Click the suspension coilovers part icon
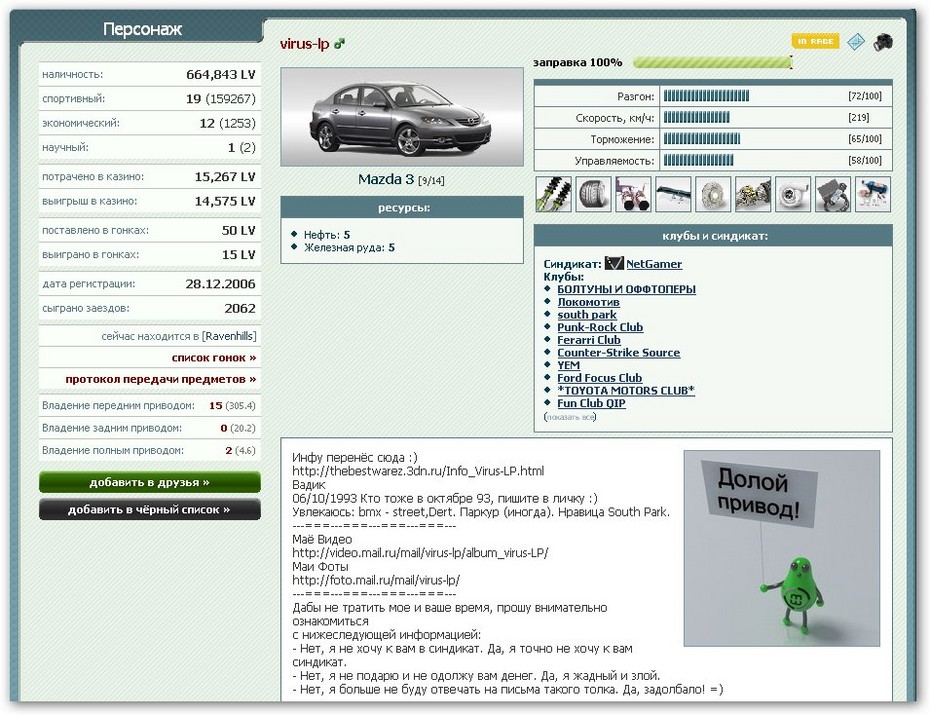 point(553,194)
